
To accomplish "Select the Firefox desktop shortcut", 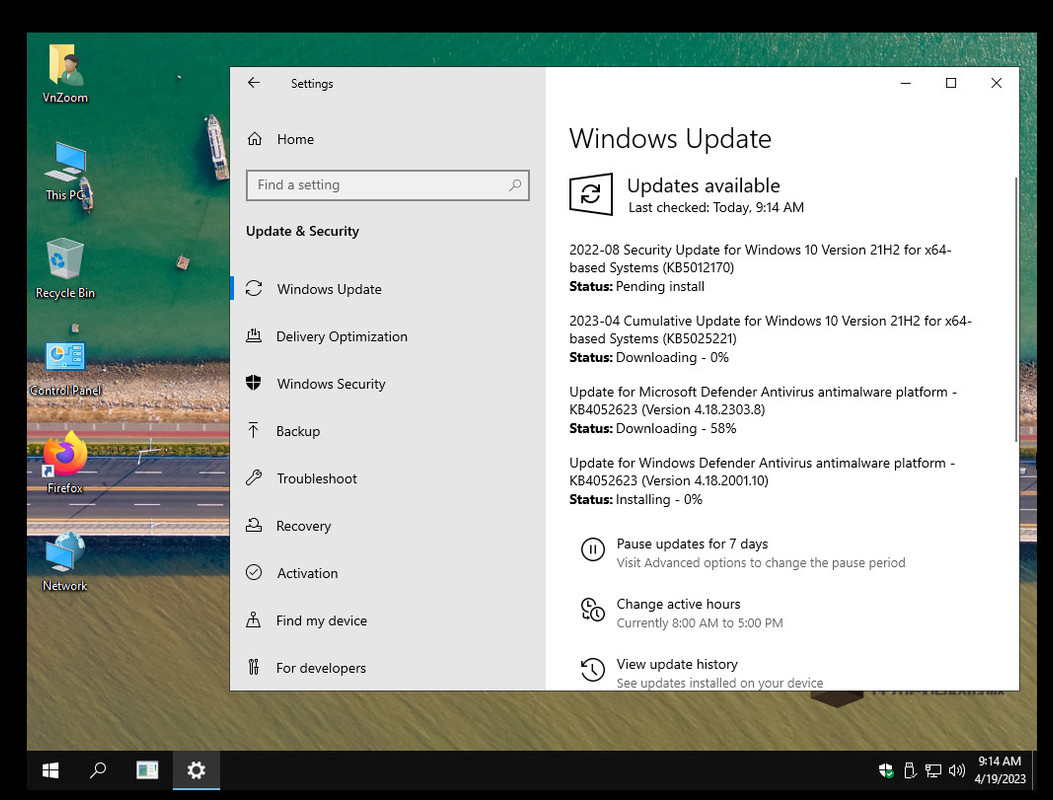I will tap(65, 463).
